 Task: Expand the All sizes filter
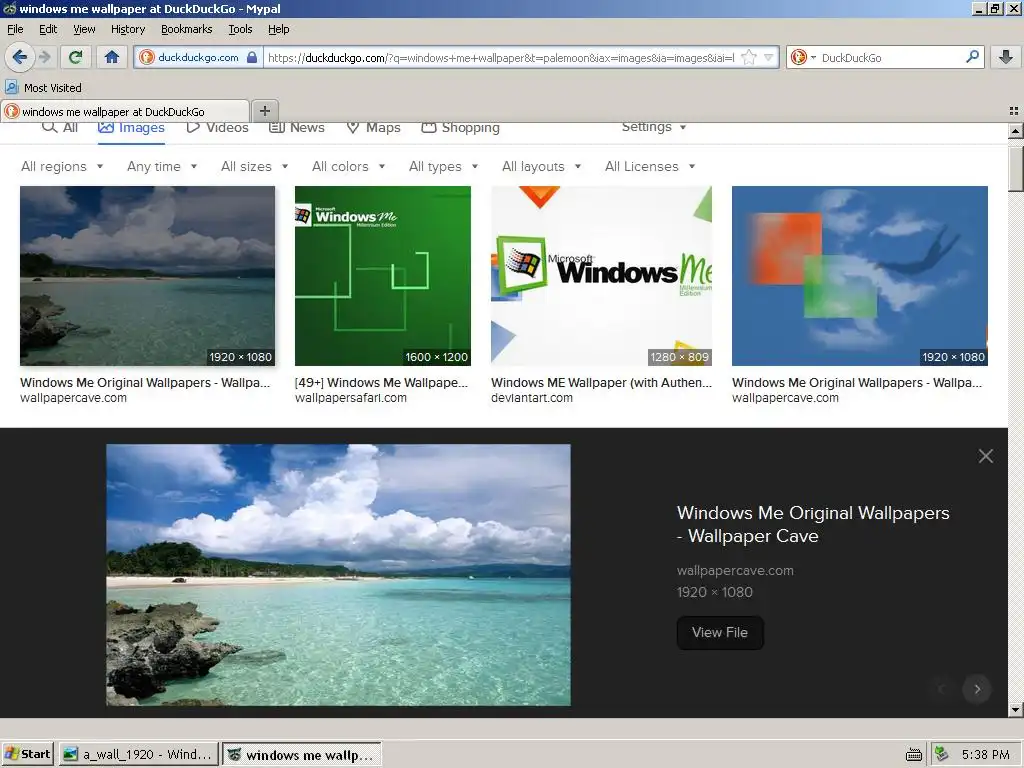point(255,167)
